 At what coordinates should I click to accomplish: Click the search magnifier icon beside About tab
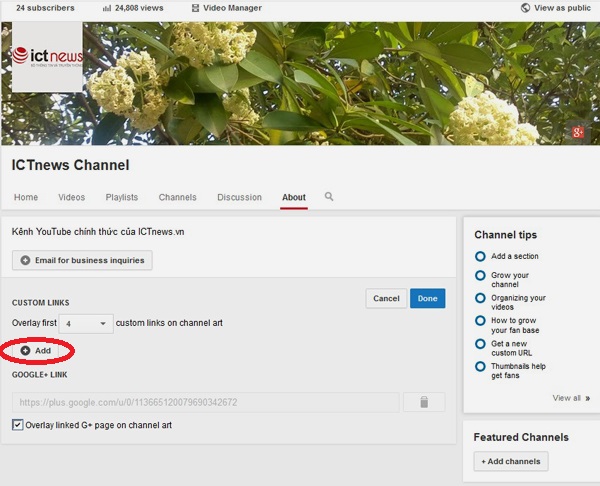click(329, 197)
